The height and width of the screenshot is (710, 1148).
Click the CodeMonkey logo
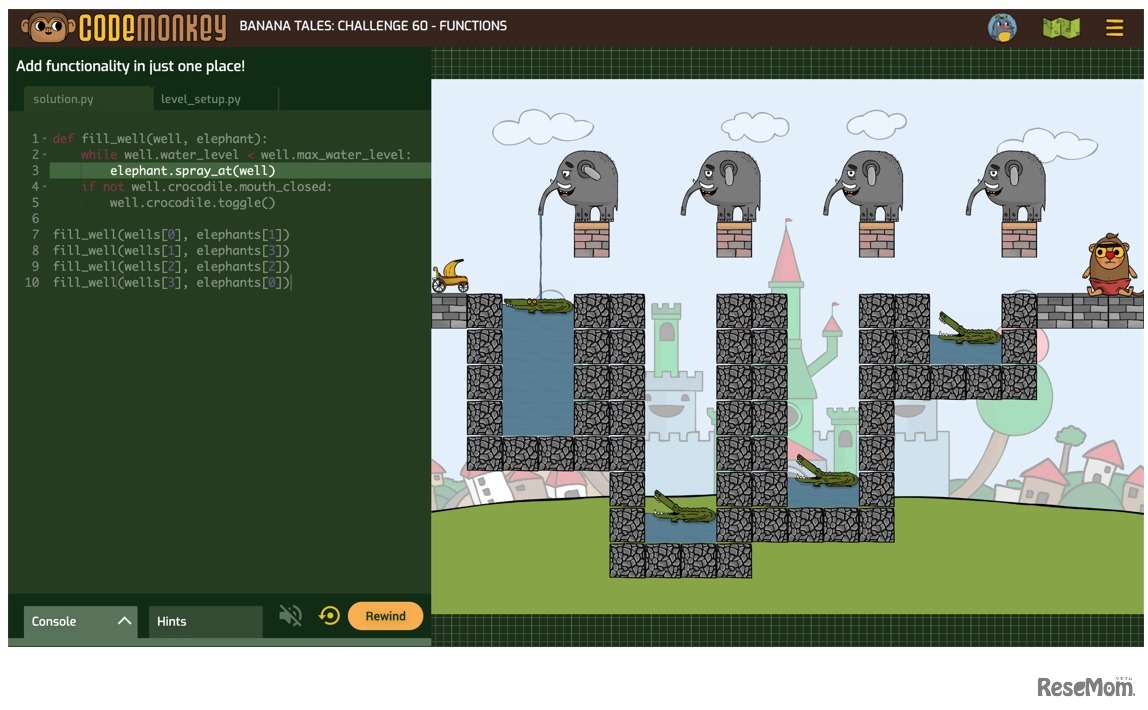pos(124,27)
